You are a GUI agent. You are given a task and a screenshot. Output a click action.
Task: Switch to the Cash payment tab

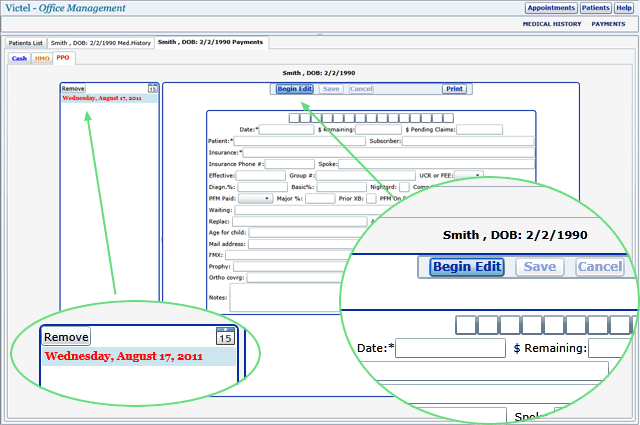19,58
